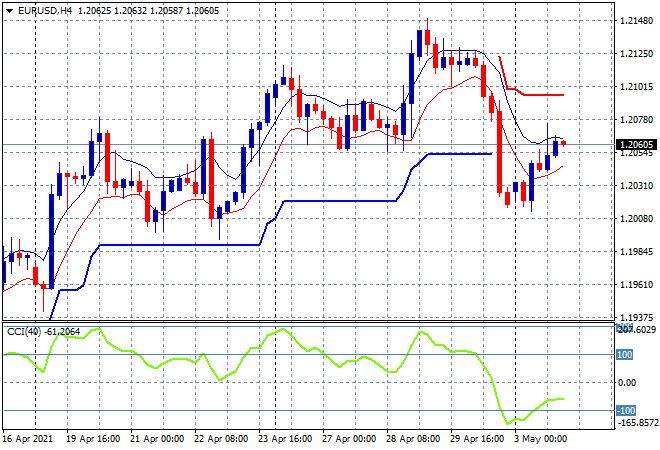Viewport: 660px width, 450px height.
Task: Click the CCI 100 level label
Action: tap(624, 355)
